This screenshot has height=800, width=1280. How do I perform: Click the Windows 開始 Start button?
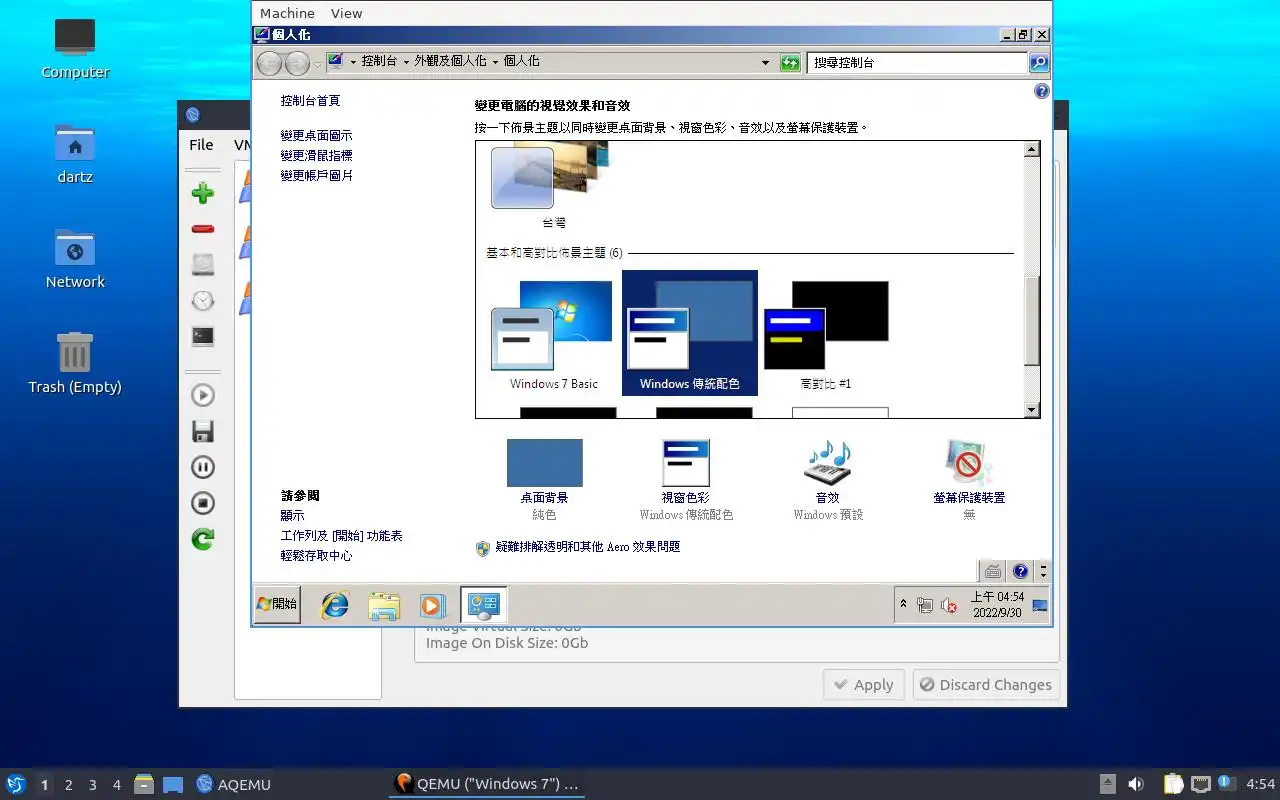point(277,604)
